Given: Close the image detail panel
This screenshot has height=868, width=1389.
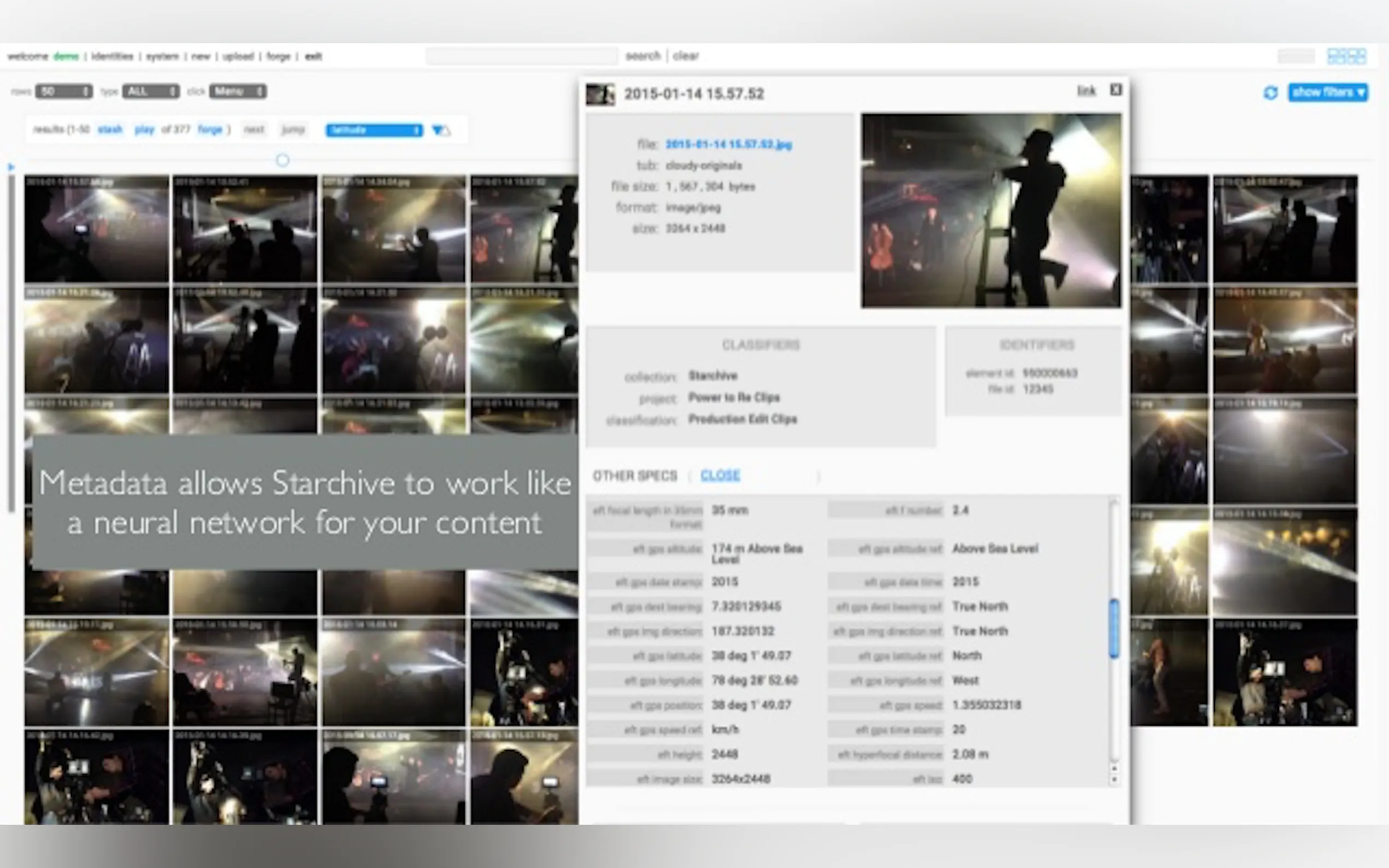Looking at the screenshot, I should click(1115, 90).
